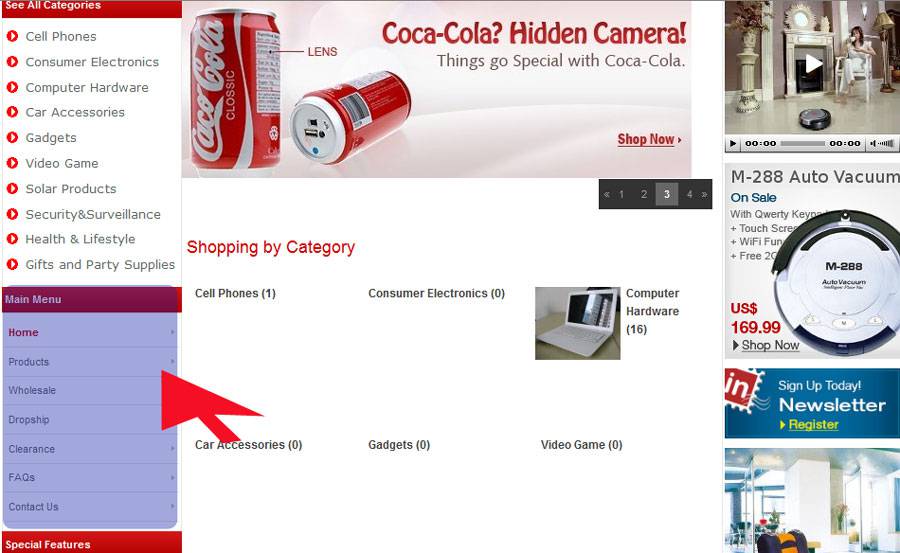Seek using the video progress bar
Viewport: 900px width, 553px height.
[803, 144]
